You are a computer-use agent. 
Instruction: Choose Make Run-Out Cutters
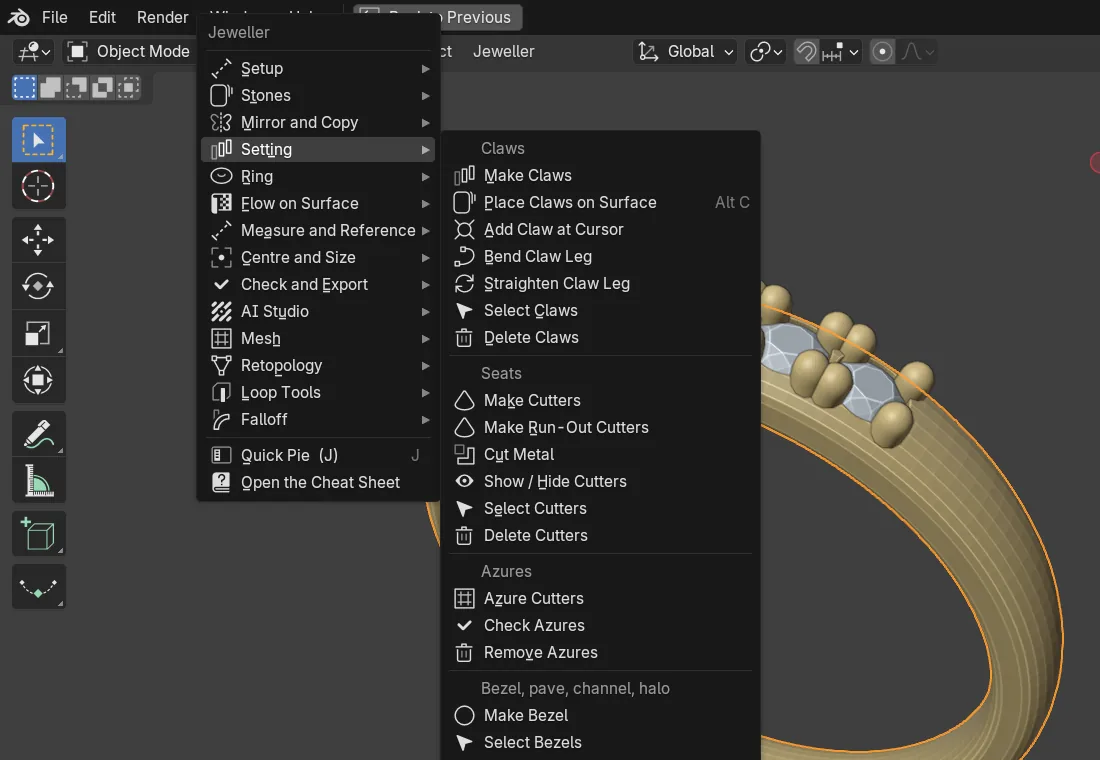point(601,427)
